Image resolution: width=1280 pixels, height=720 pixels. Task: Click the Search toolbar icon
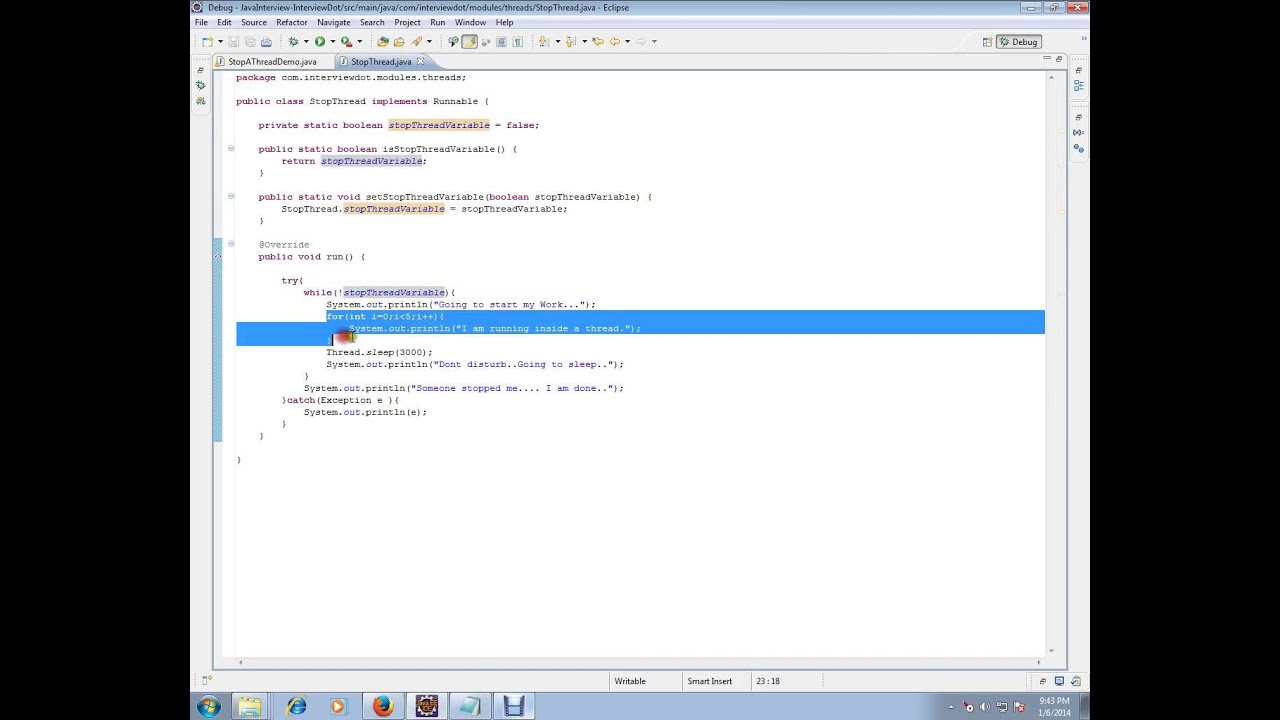[x=416, y=41]
